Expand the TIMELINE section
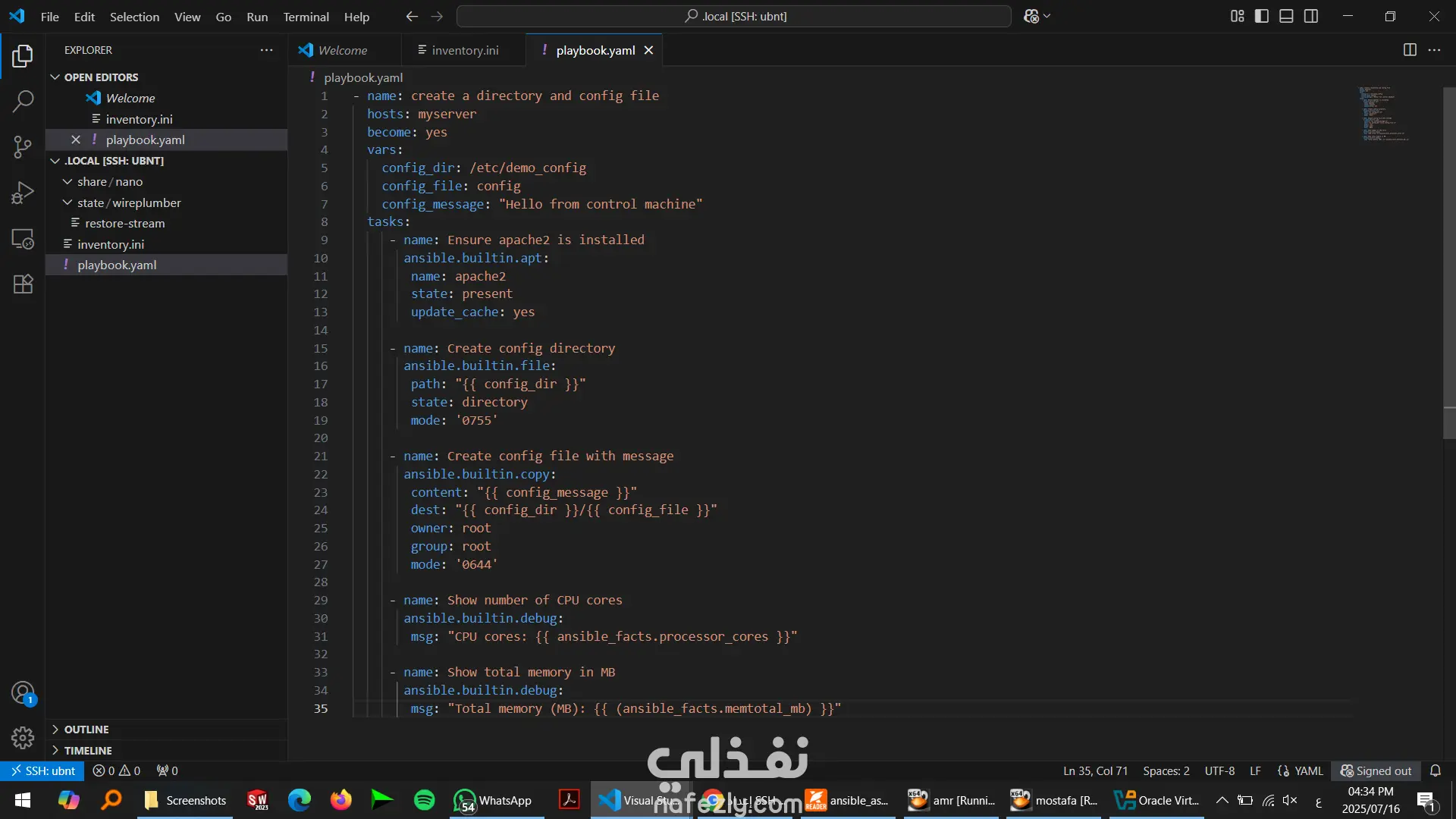The height and width of the screenshot is (819, 1456). tap(88, 751)
